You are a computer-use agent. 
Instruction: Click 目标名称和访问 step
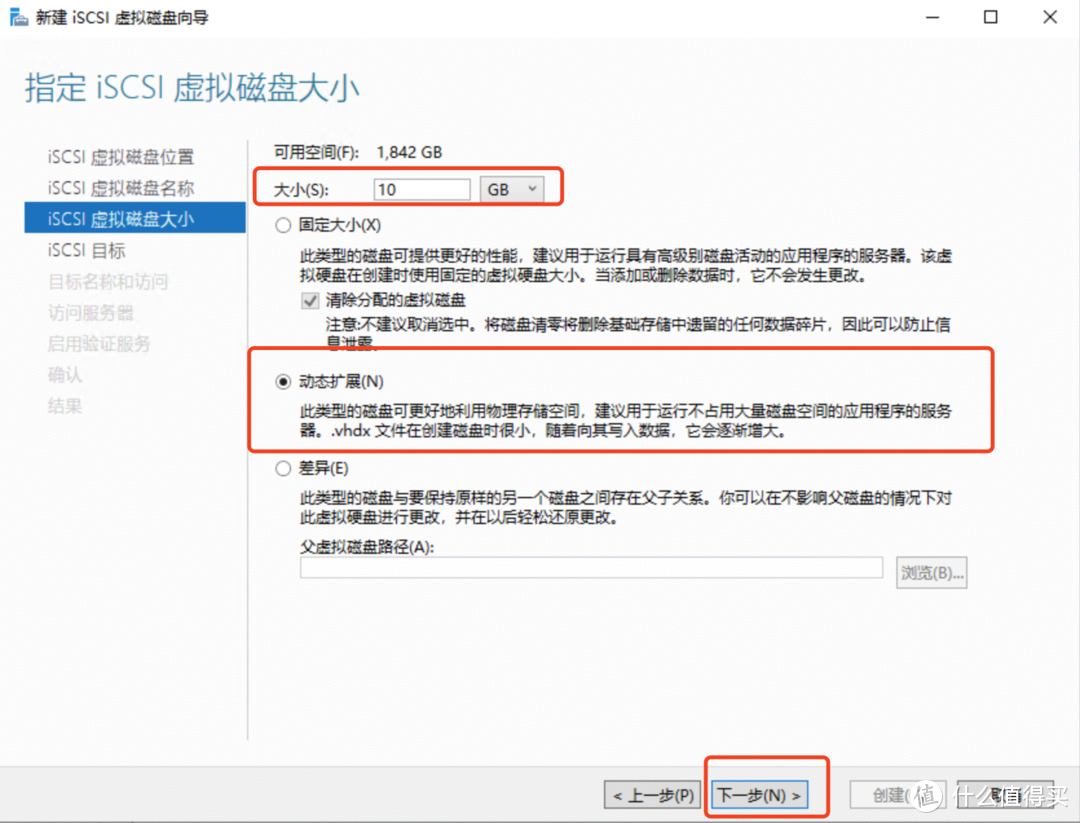pyautogui.click(x=108, y=282)
